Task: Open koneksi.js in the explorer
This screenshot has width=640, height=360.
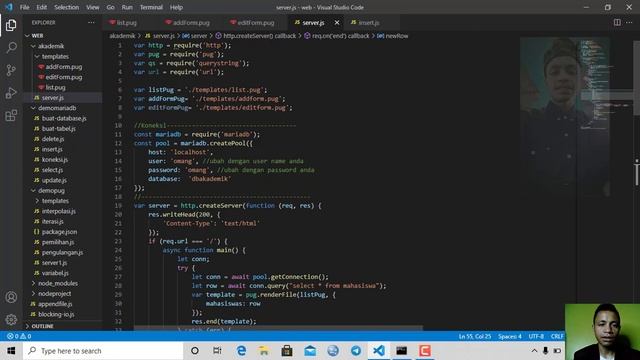Action: coord(54,159)
